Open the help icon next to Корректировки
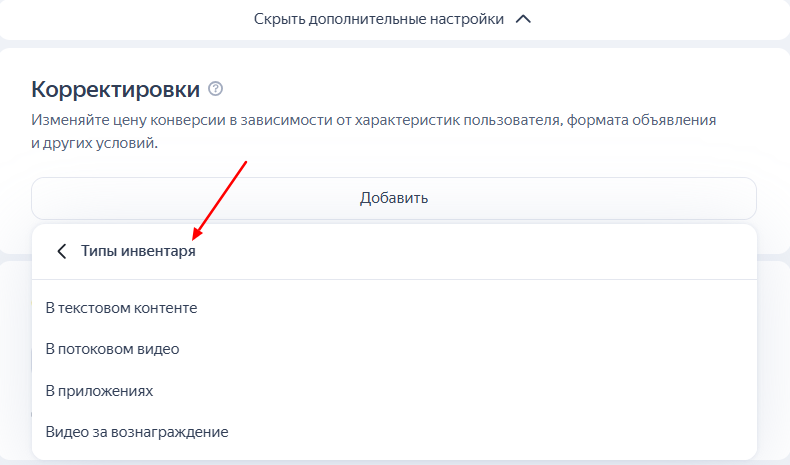The height and width of the screenshot is (465, 790). coord(216,89)
